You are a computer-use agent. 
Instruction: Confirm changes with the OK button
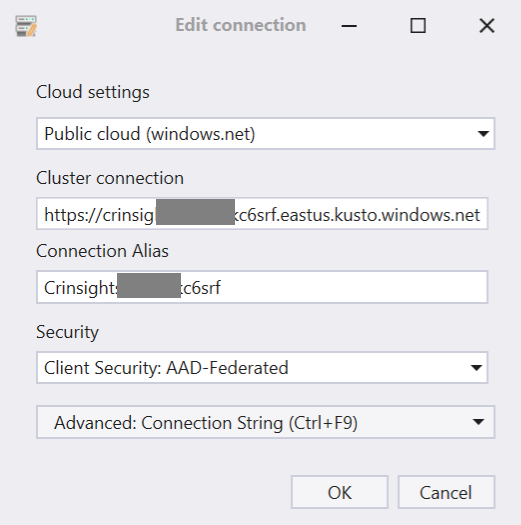340,492
